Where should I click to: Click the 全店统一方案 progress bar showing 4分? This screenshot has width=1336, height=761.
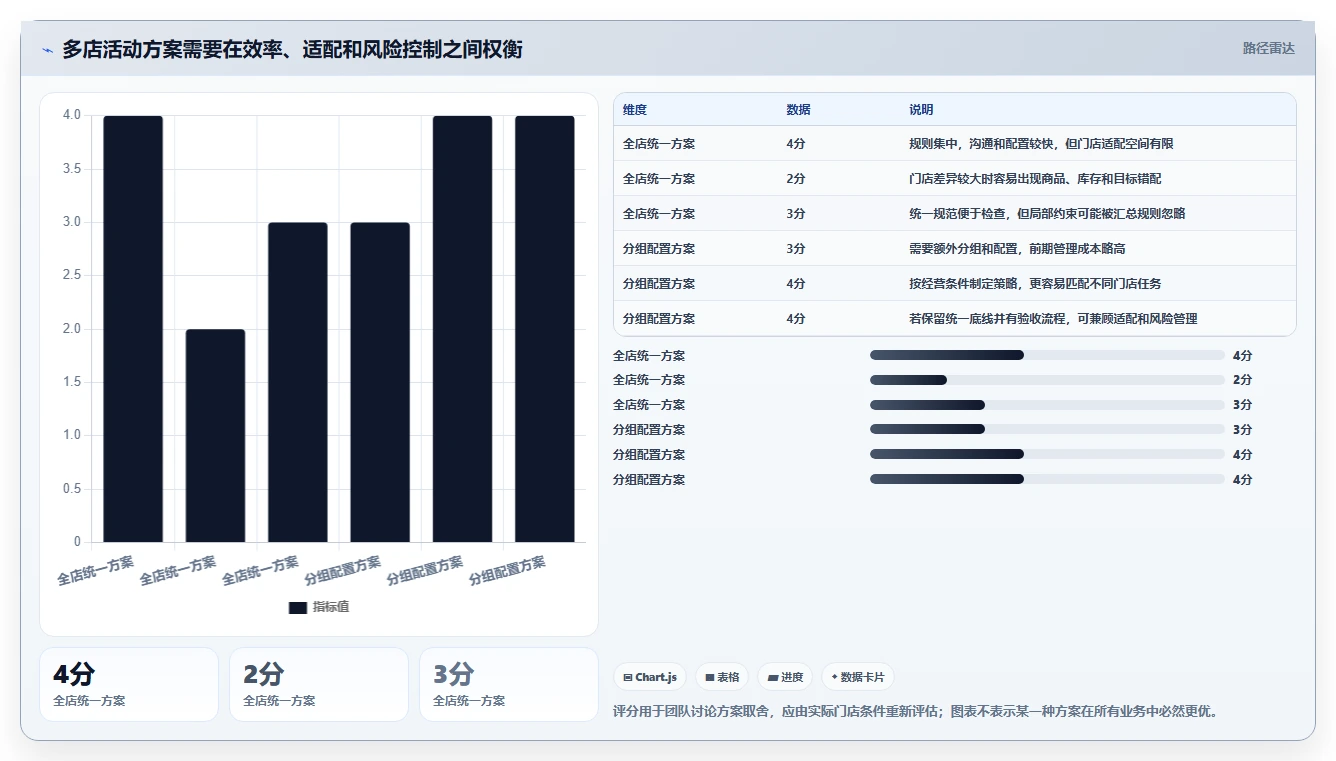[1047, 355]
